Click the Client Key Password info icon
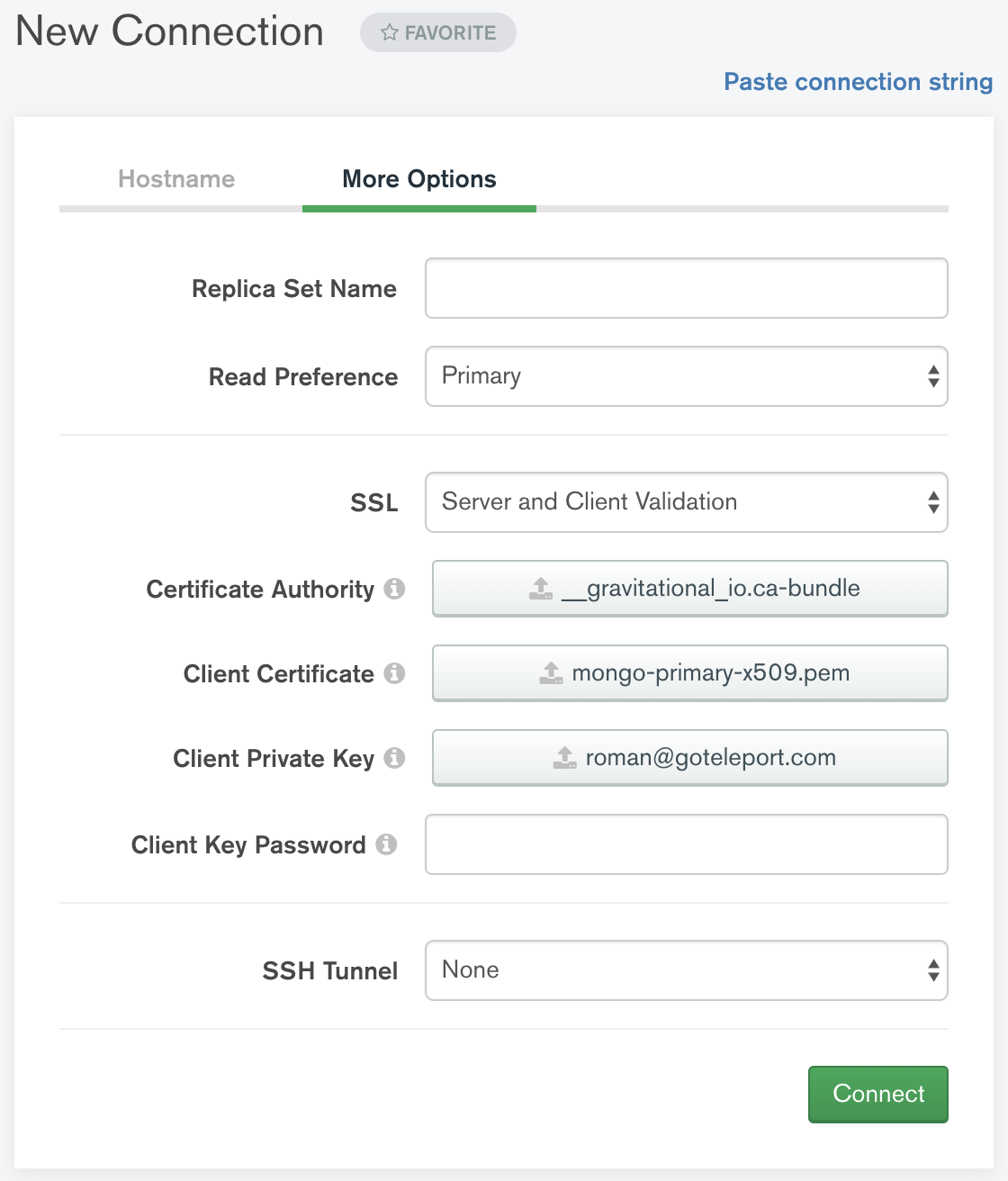The width and height of the screenshot is (1008, 1181). 386,844
